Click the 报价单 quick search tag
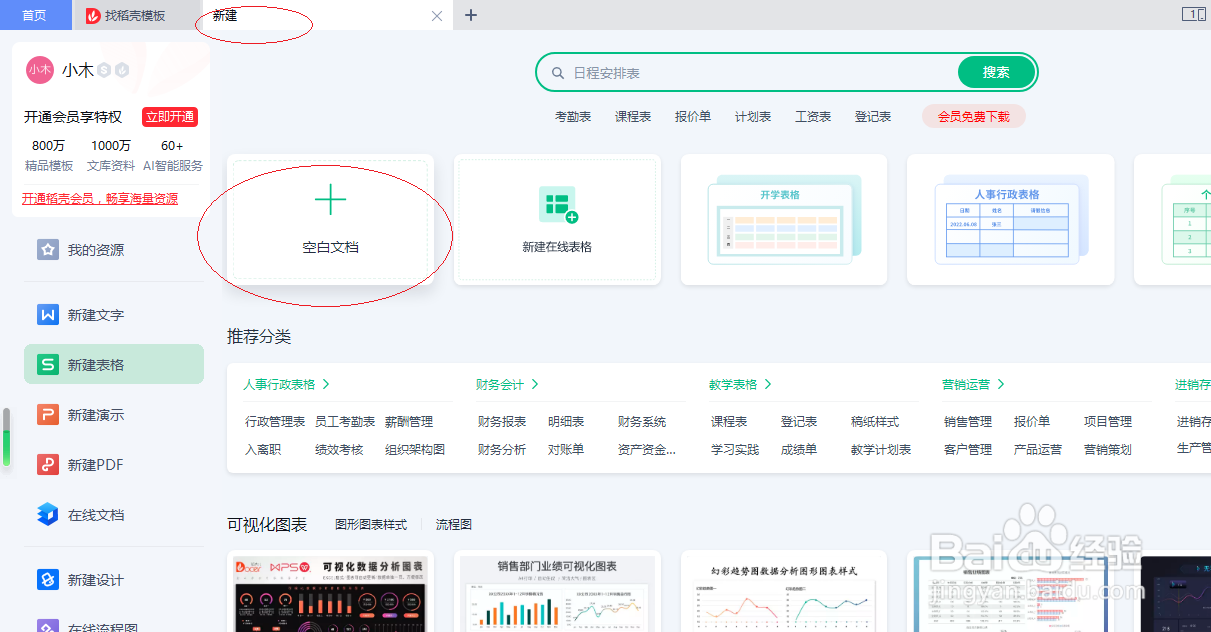Image resolution: width=1211 pixels, height=632 pixels. [693, 117]
